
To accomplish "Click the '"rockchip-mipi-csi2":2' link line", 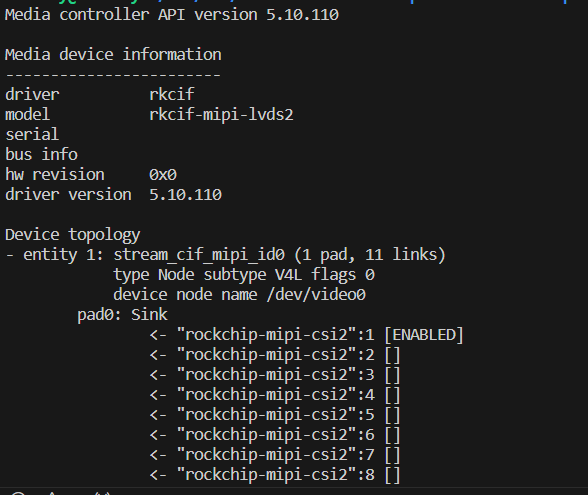I will click(x=275, y=355).
